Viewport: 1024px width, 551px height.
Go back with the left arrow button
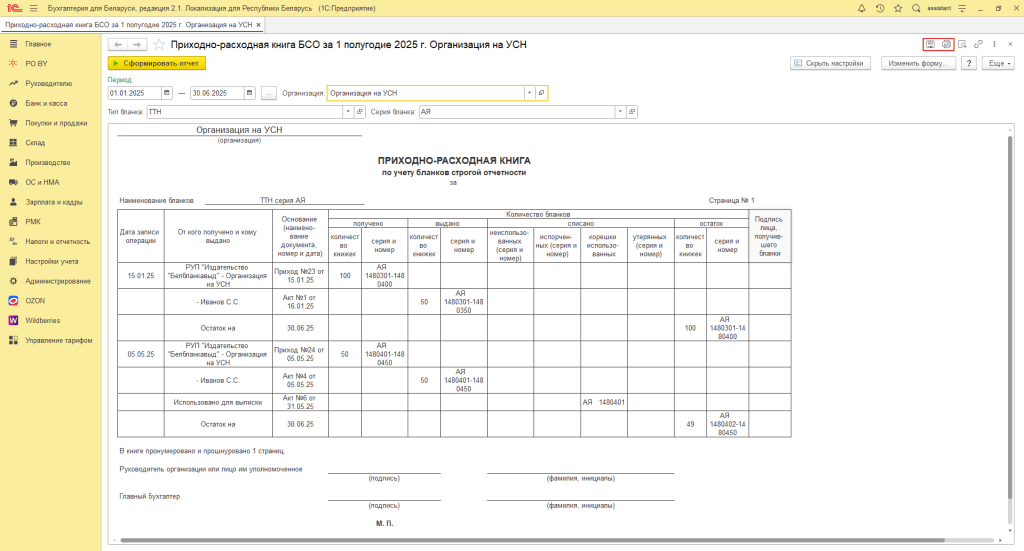point(118,44)
